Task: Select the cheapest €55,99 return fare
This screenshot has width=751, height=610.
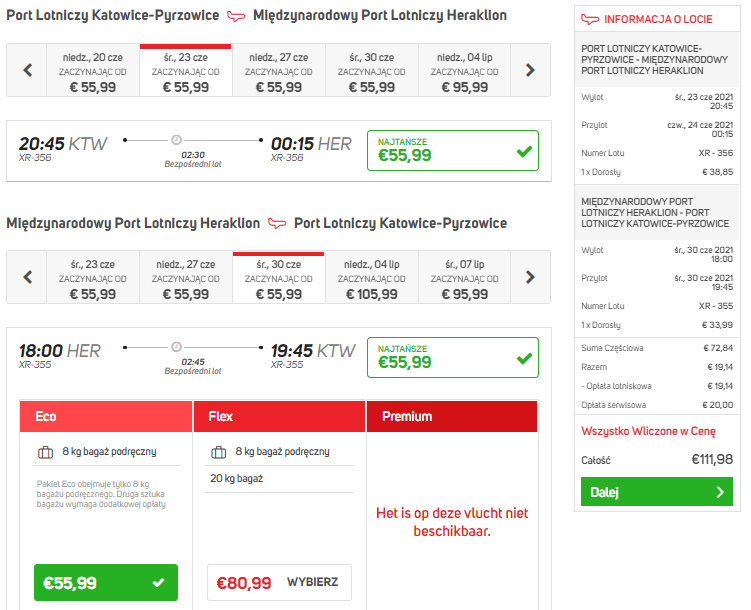Action: (453, 357)
